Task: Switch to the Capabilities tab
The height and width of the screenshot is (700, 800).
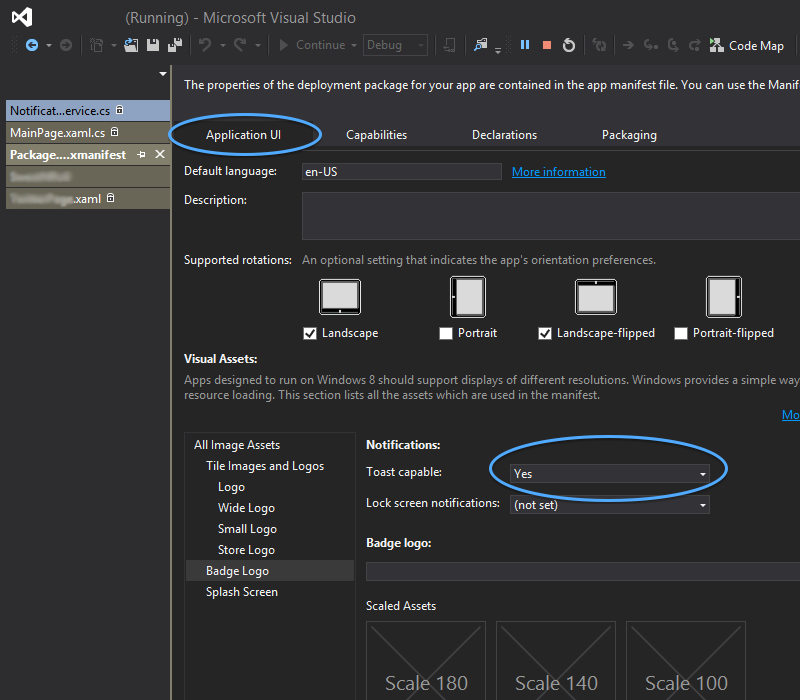Action: [376, 135]
